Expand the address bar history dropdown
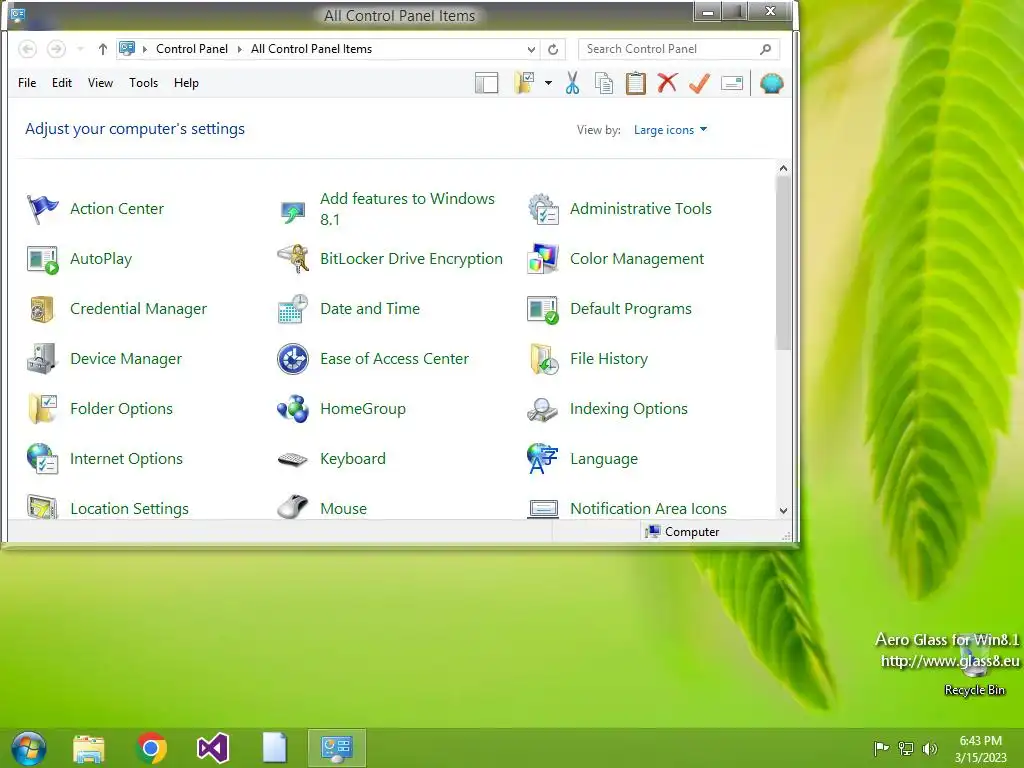Viewport: 1024px width, 768px height. point(532,50)
